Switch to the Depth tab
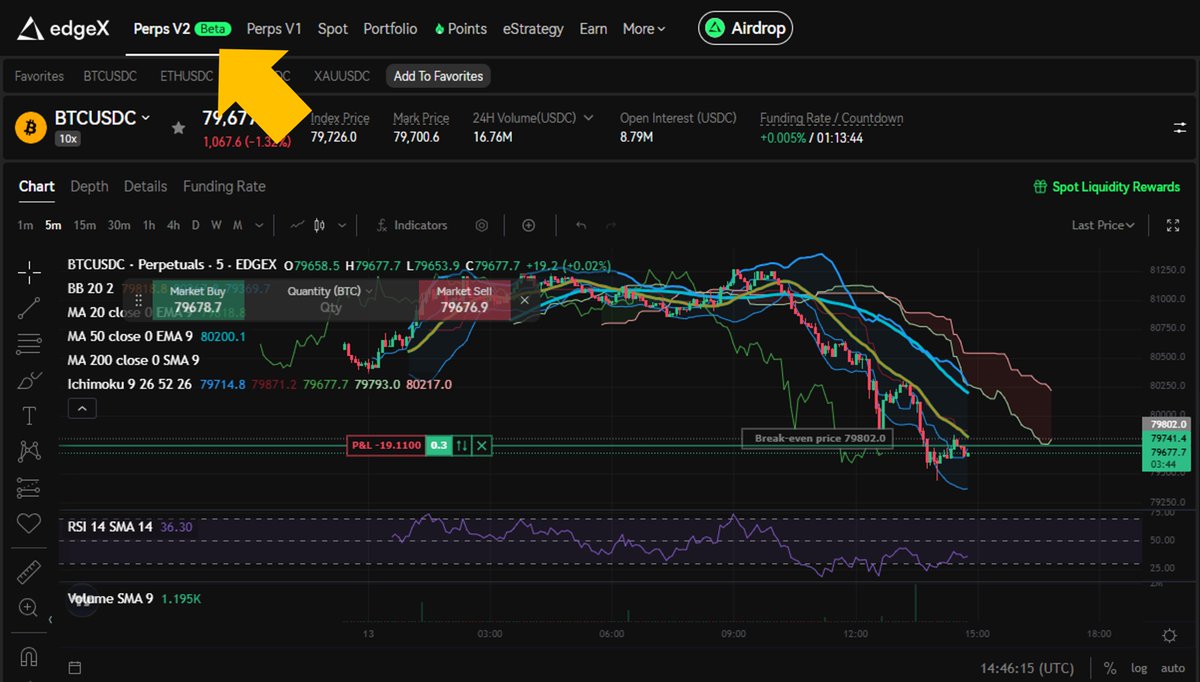 pos(89,186)
